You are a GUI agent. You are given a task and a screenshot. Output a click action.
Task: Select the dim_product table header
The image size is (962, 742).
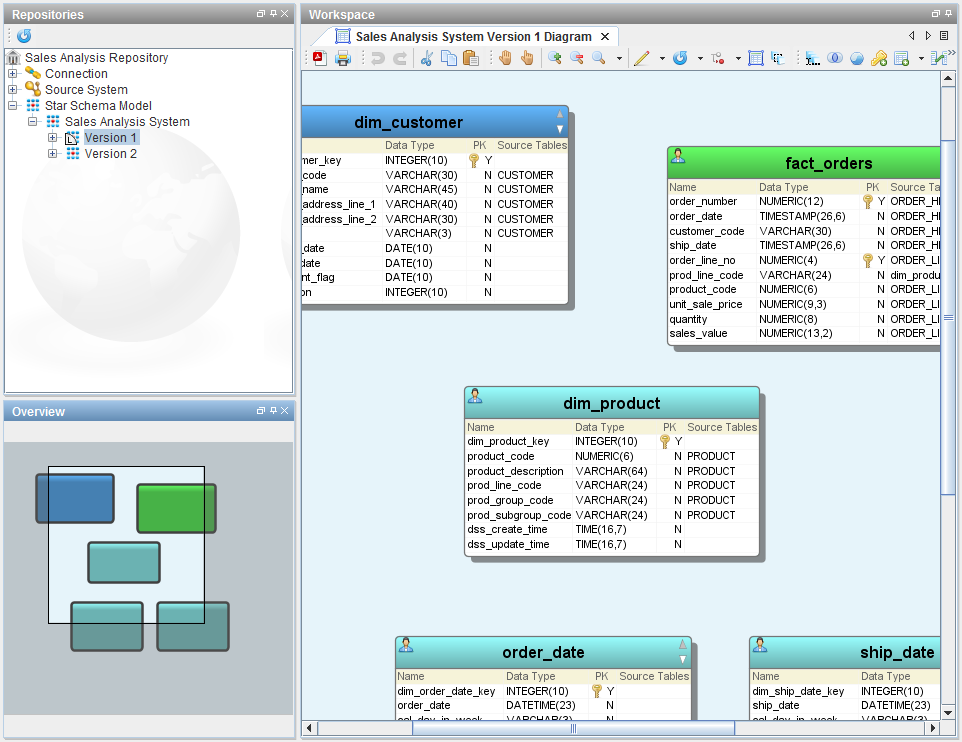coord(611,403)
